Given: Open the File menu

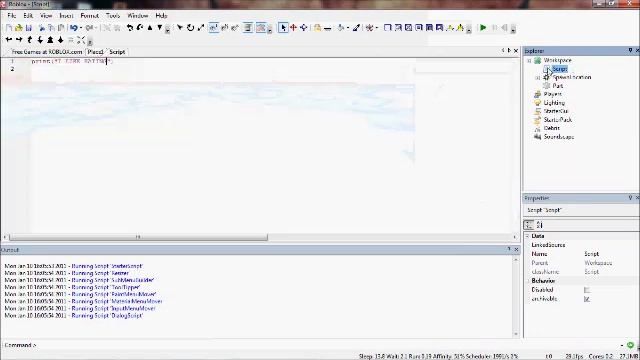Looking at the screenshot, I should 11,16.
